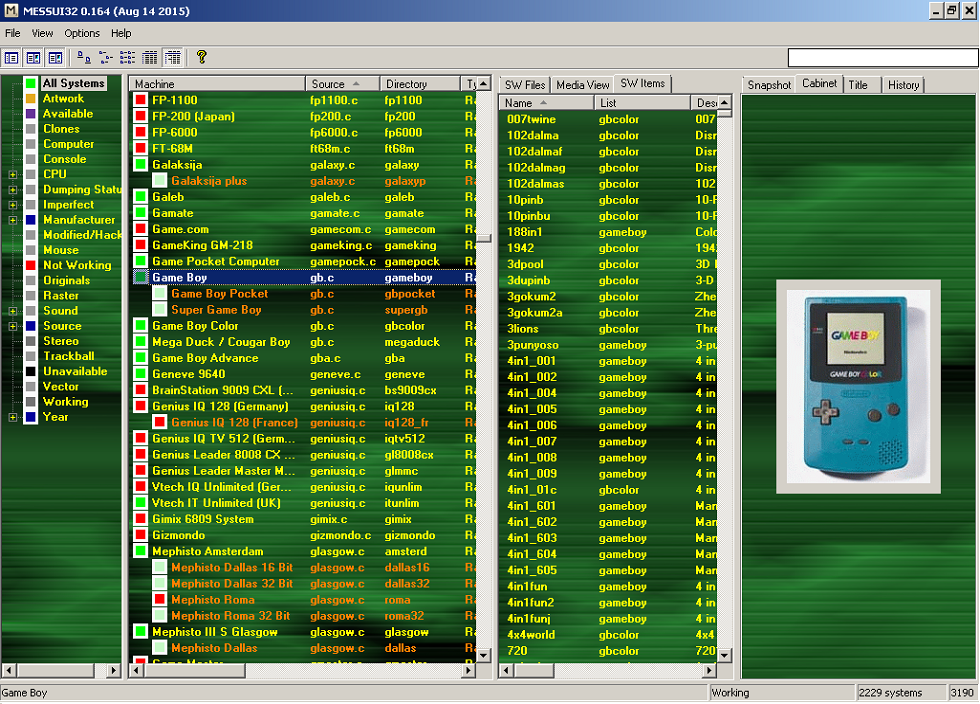
Task: Click the icon beside Game Boy Pocket
Action: 160,293
